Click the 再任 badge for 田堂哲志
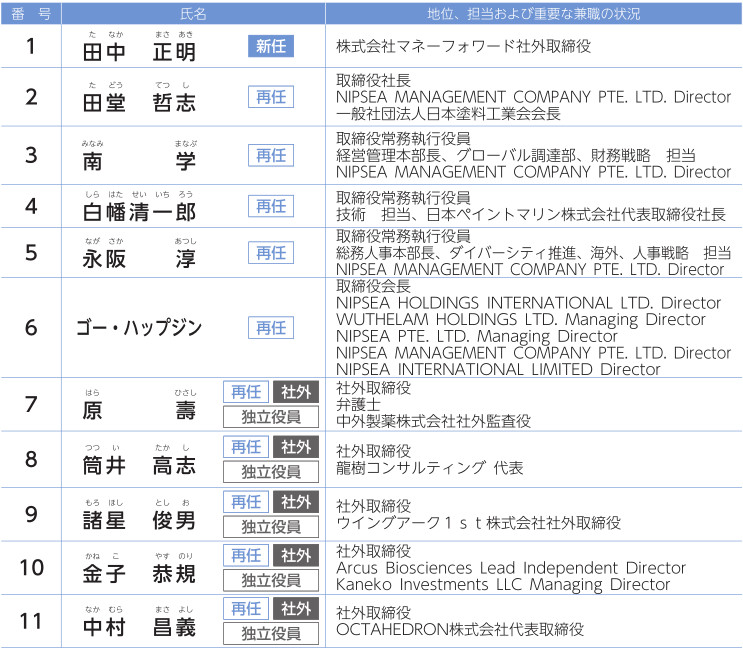743x649 pixels. coord(271,97)
